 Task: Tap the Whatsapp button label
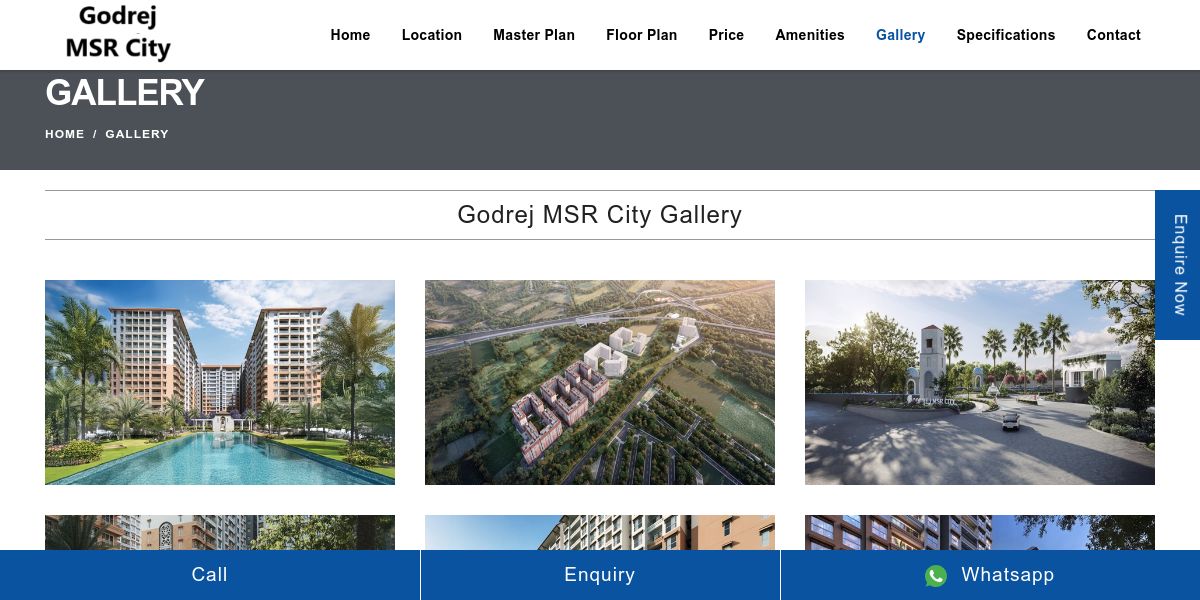click(1008, 575)
